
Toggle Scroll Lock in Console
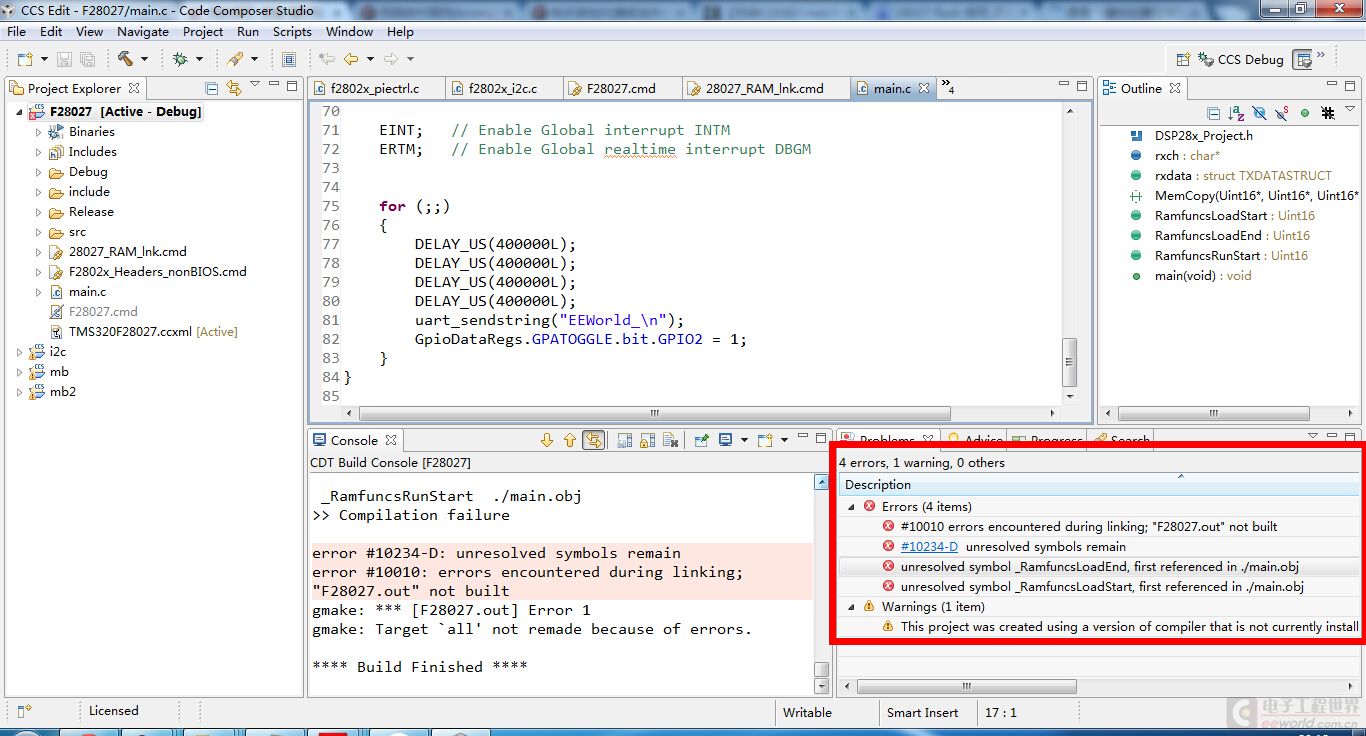pyautogui.click(x=647, y=440)
